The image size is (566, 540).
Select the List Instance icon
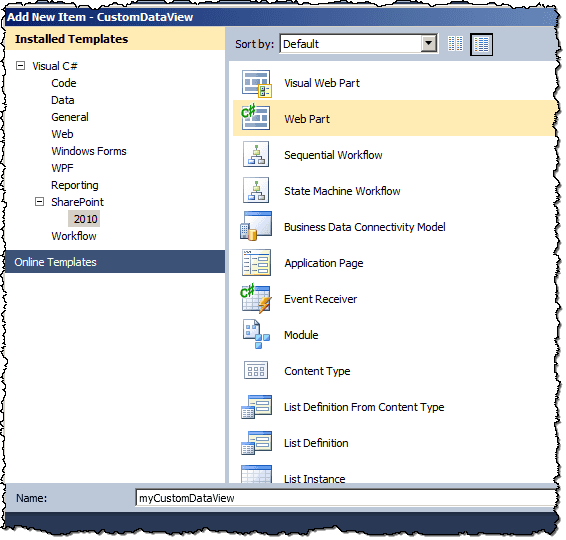click(x=256, y=474)
